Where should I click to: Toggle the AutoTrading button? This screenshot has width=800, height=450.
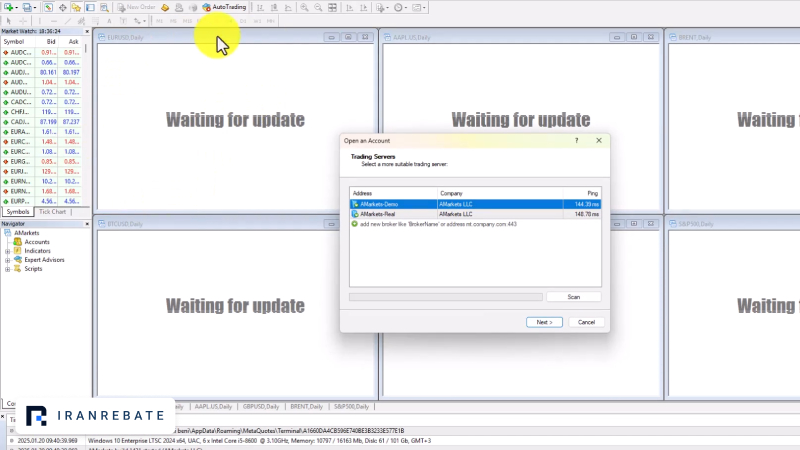(x=224, y=7)
